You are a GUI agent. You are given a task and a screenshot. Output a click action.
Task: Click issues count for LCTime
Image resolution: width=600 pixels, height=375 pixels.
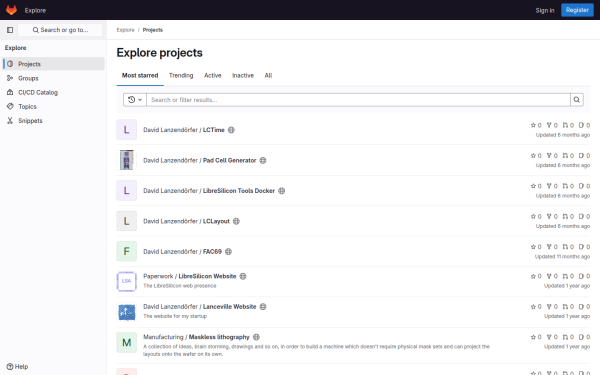(x=584, y=125)
